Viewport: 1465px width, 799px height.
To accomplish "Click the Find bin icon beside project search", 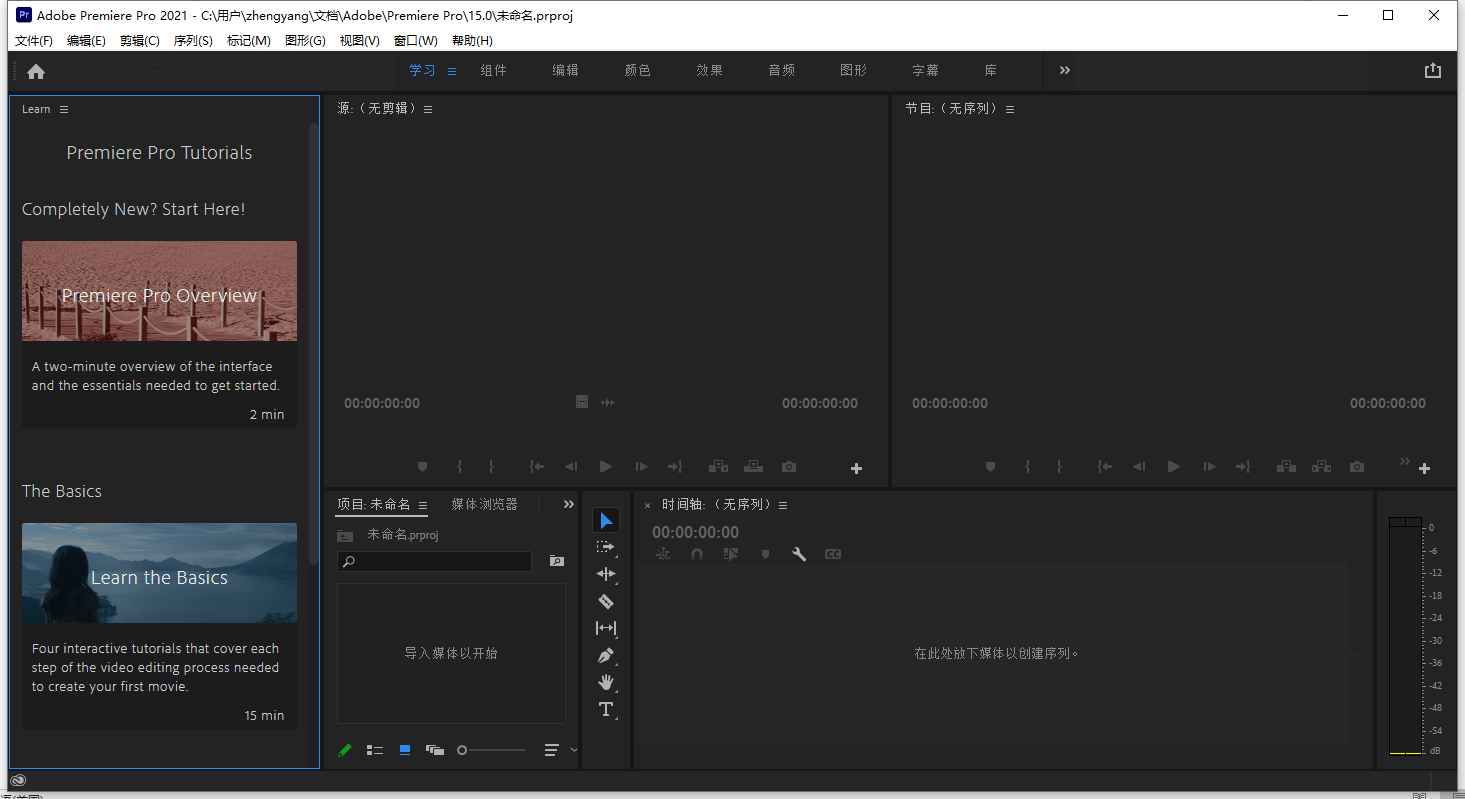I will tap(557, 561).
